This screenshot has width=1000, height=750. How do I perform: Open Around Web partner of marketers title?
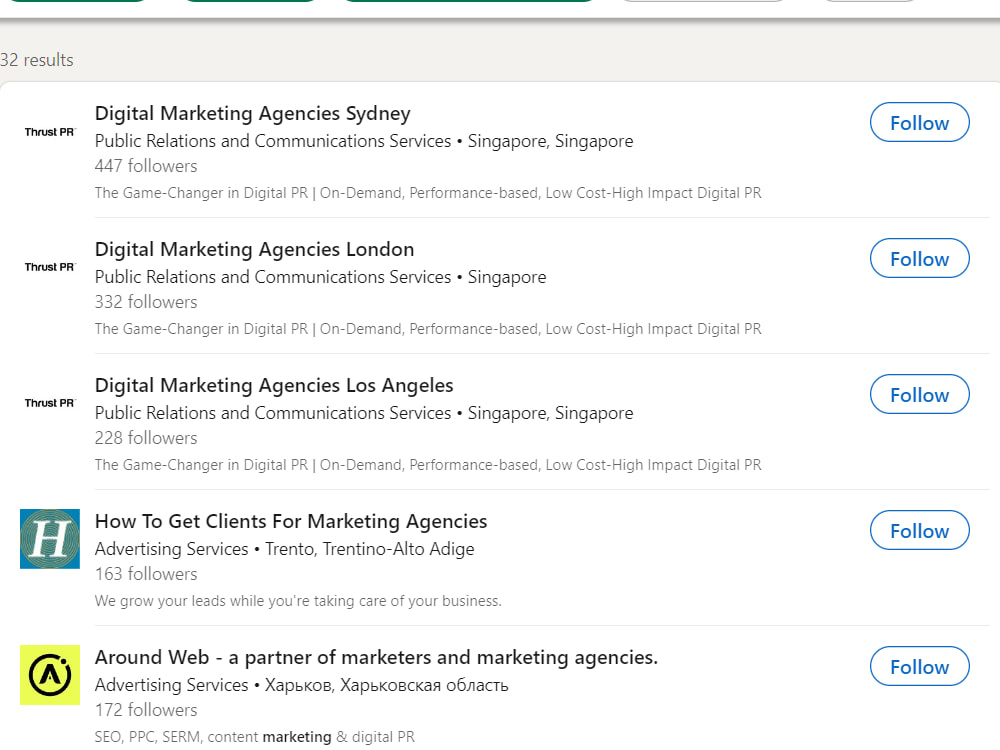pos(376,658)
